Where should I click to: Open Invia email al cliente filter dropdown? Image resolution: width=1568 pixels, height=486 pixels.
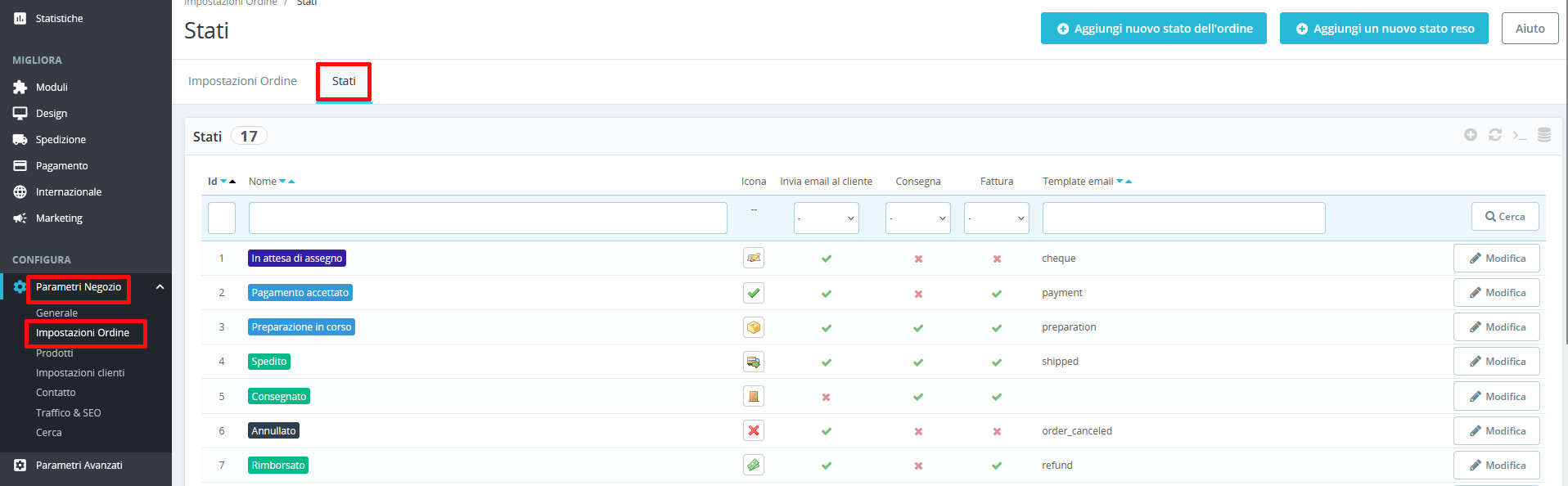coord(827,218)
